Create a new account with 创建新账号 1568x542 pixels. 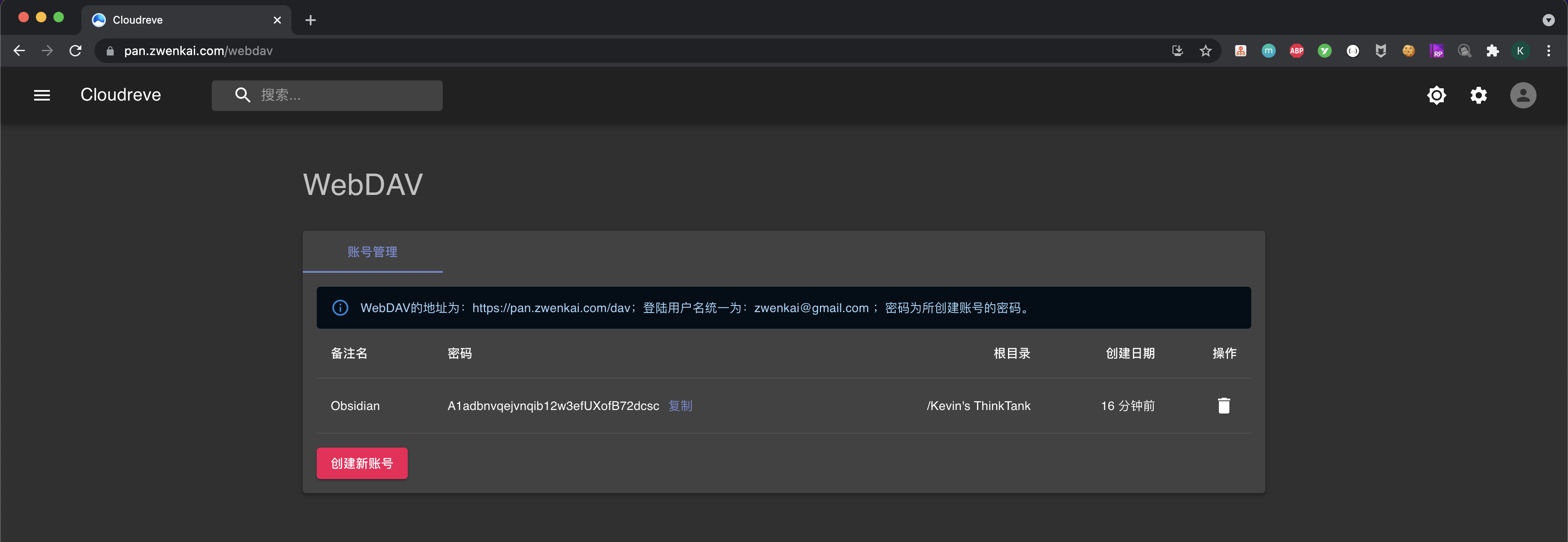pyautogui.click(x=362, y=463)
